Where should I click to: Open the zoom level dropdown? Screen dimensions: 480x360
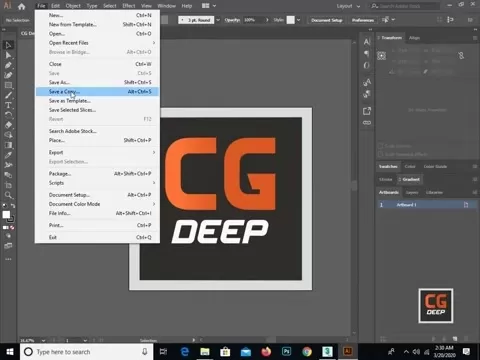[43, 340]
